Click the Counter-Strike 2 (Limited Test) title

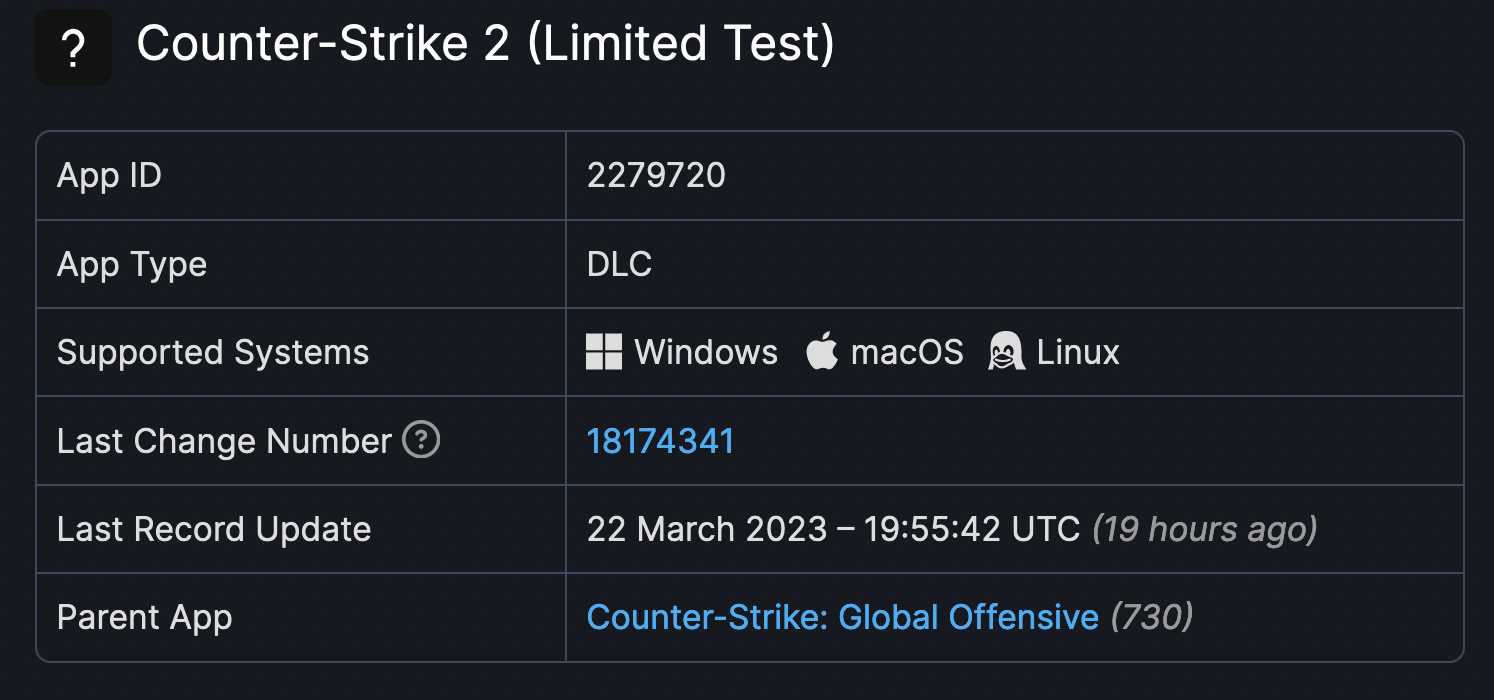coord(485,44)
